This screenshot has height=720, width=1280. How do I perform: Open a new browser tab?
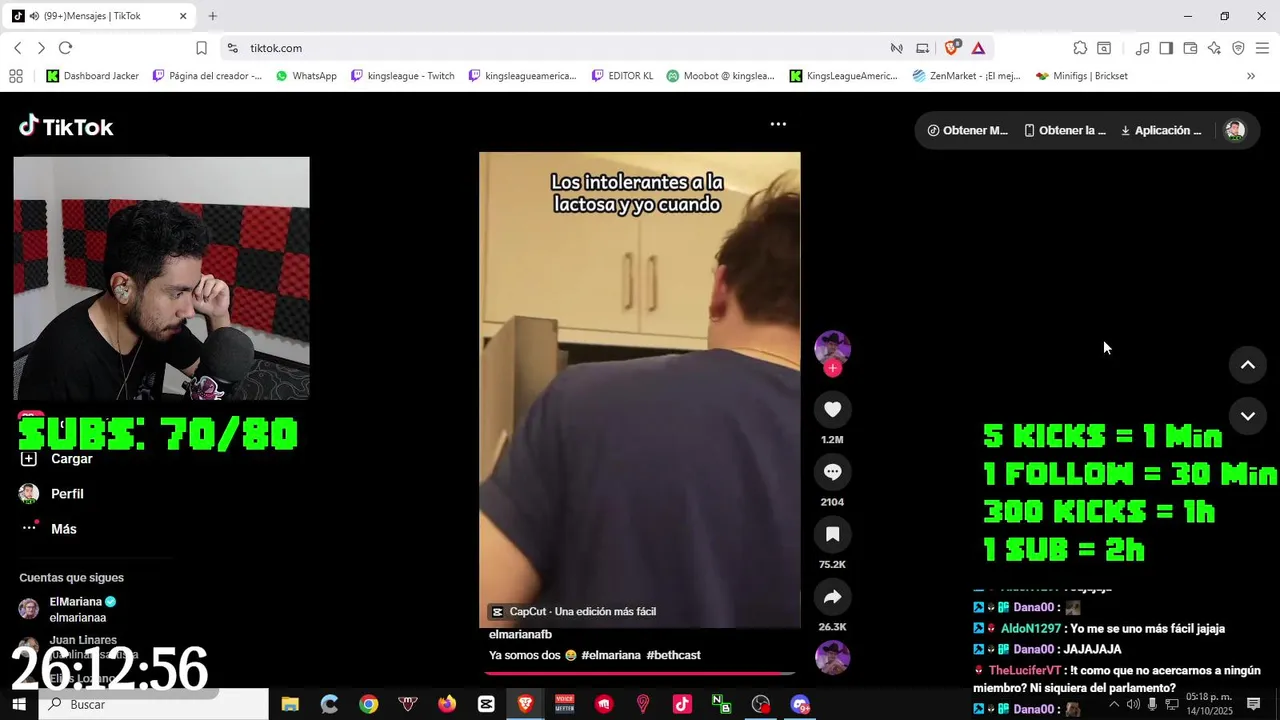212,16
